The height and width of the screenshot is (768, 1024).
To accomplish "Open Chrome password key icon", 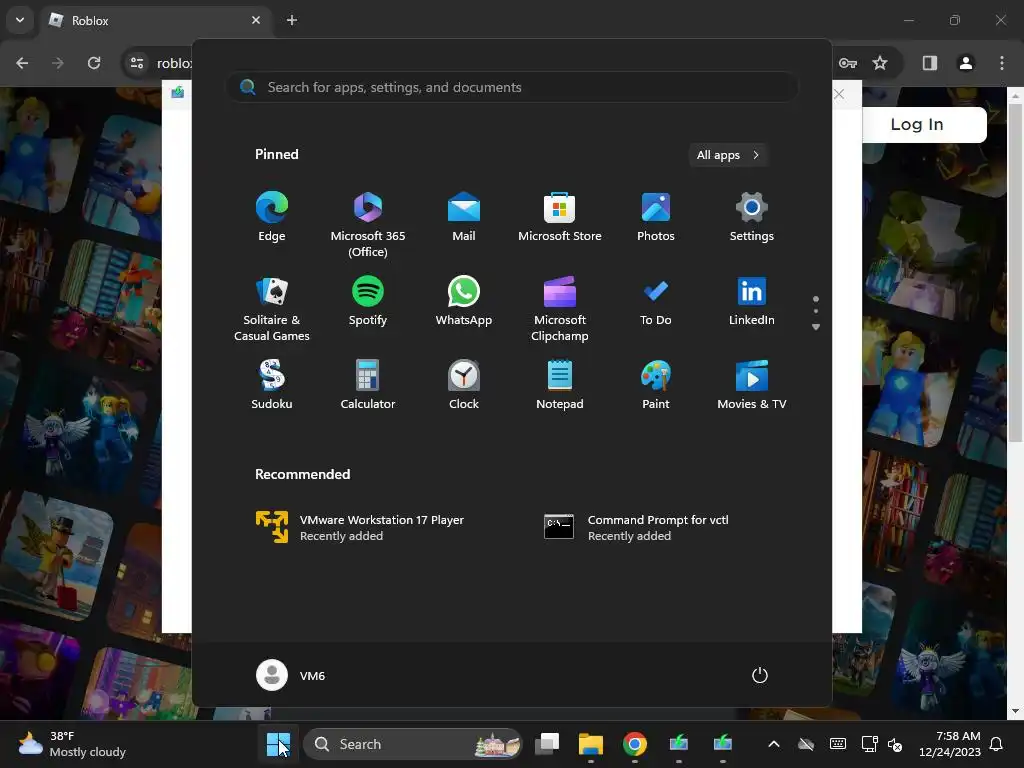I will tap(848, 63).
